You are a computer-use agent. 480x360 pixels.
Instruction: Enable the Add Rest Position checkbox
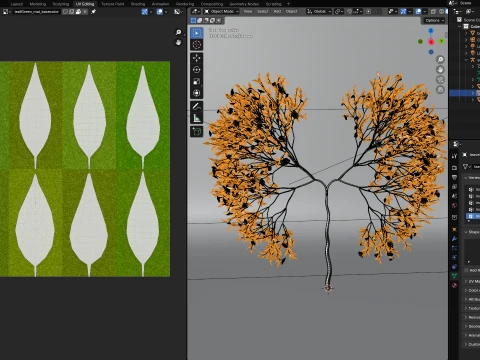pyautogui.click(x=466, y=270)
